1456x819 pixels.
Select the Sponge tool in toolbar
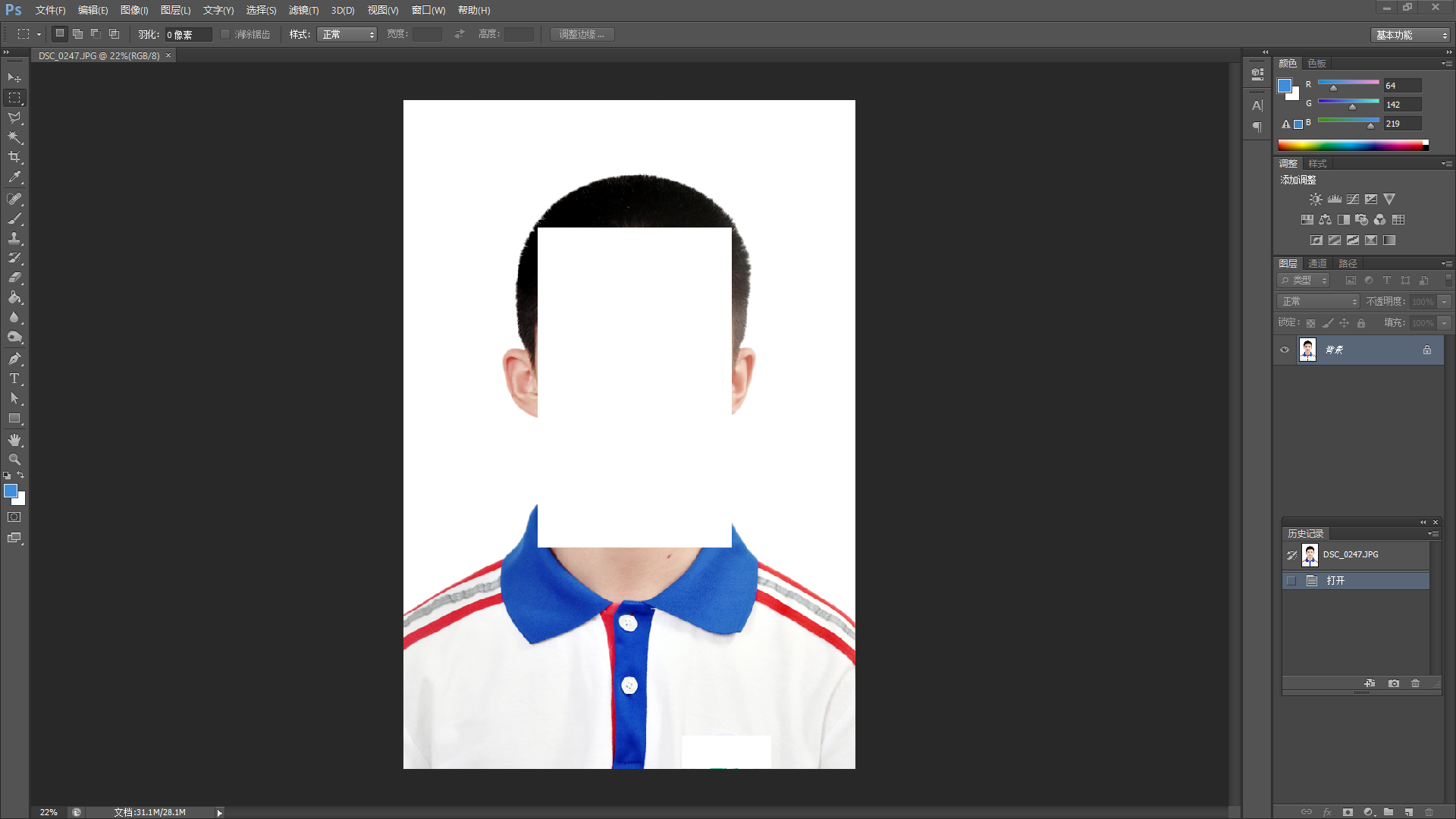pos(14,337)
